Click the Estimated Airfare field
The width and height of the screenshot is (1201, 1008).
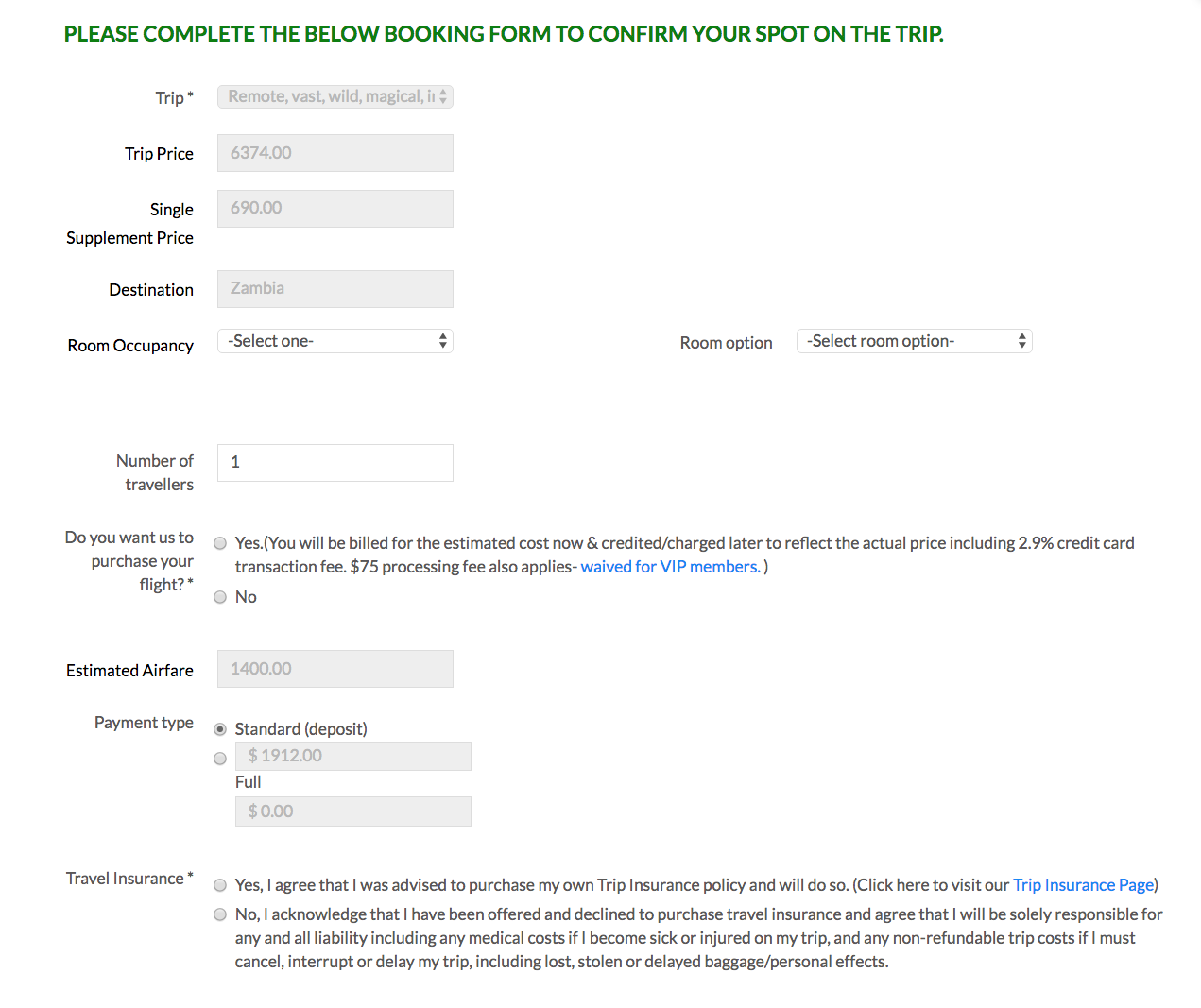(x=335, y=668)
